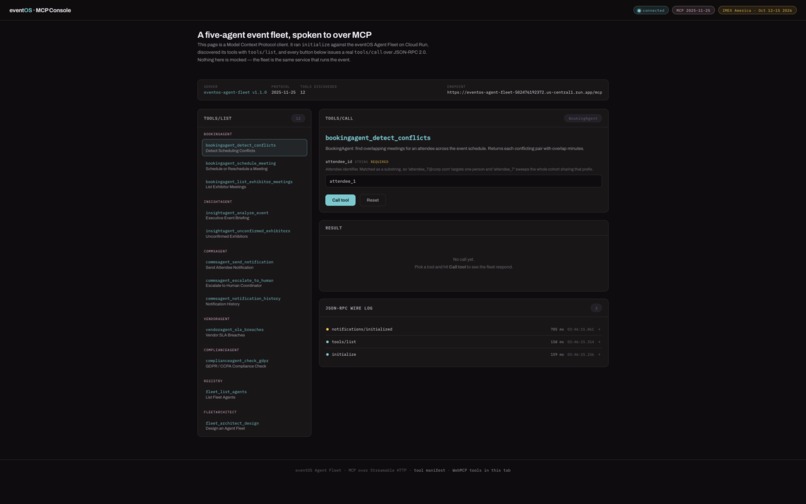Click the wire log entry count badge
The height and width of the screenshot is (504, 806).
(x=596, y=308)
